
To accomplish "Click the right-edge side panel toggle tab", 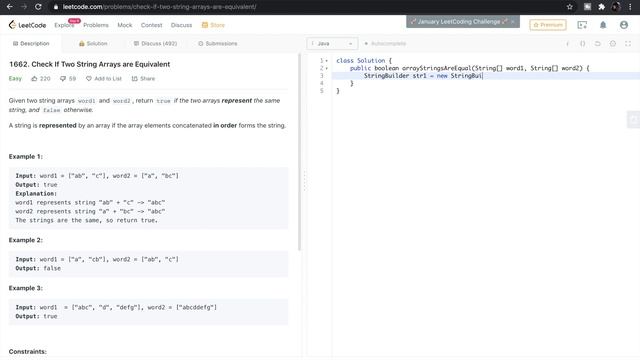I will [633, 119].
